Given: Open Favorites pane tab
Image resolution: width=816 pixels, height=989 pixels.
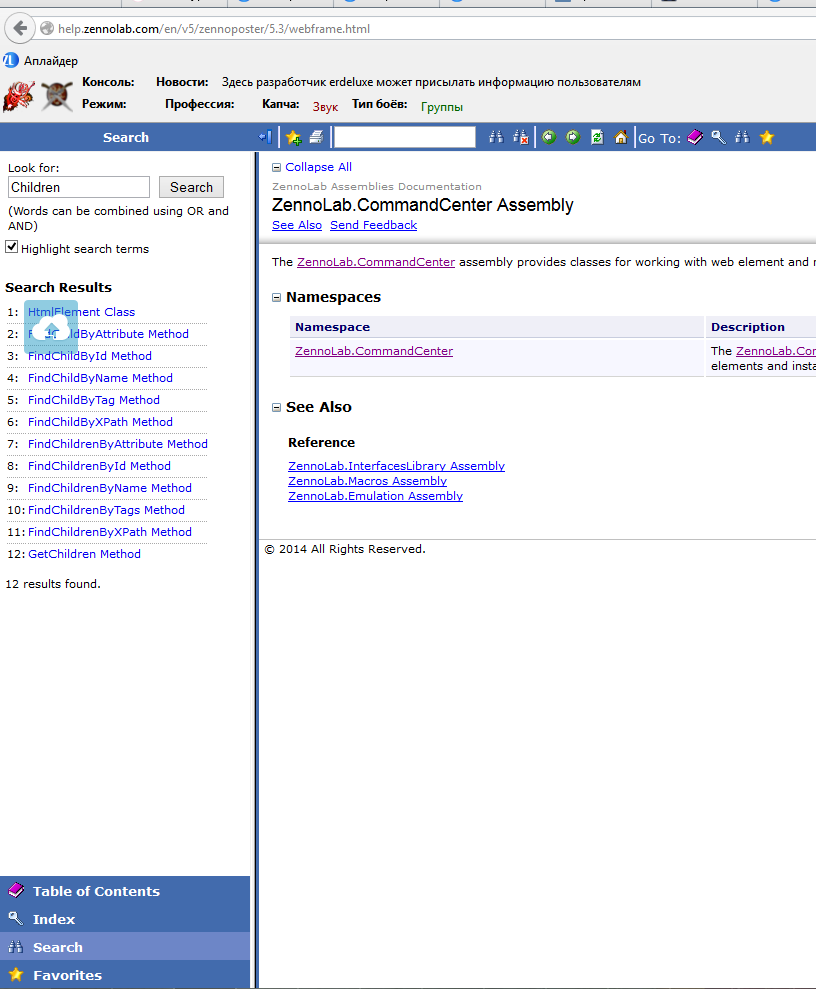Looking at the screenshot, I should (125, 974).
